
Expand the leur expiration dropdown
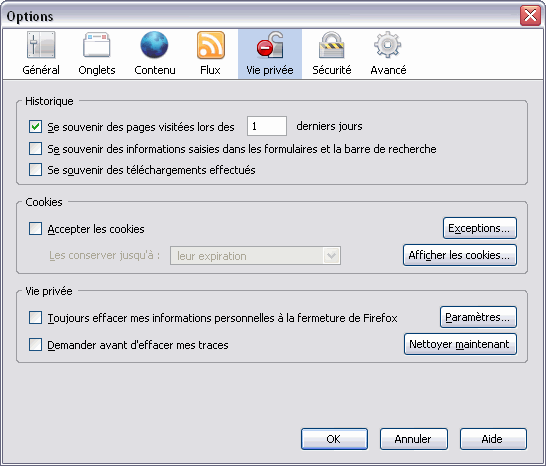tap(255, 256)
